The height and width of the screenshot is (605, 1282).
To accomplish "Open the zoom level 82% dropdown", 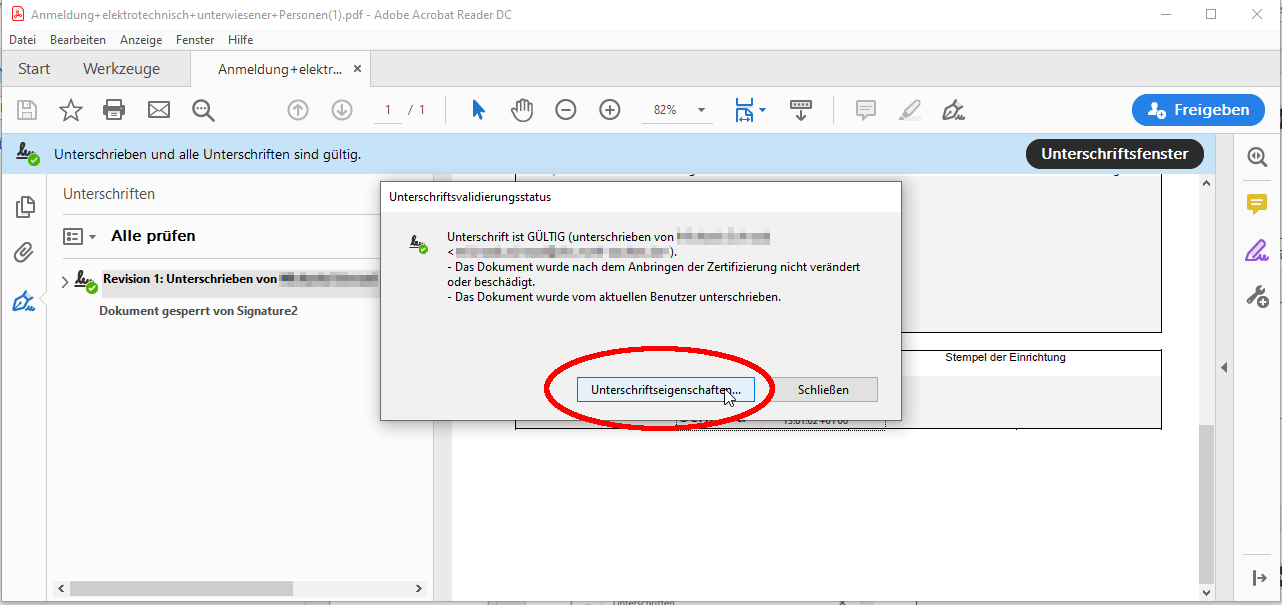I will click(x=701, y=110).
